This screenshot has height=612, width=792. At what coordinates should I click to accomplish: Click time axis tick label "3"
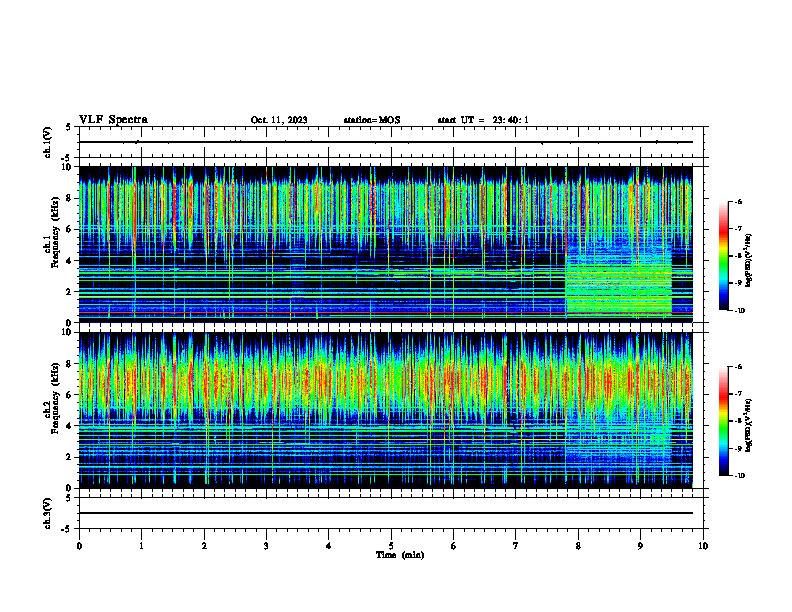pyautogui.click(x=266, y=546)
